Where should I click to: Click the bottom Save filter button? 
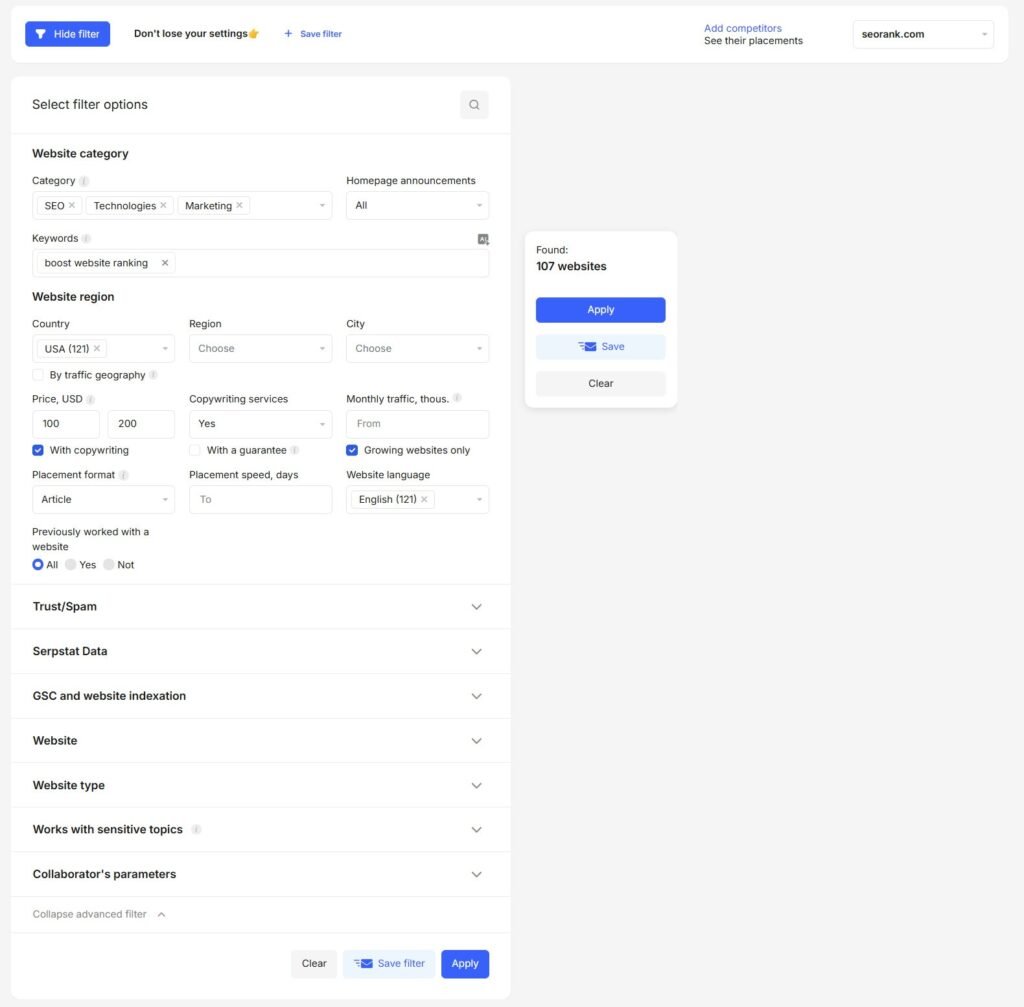point(389,964)
